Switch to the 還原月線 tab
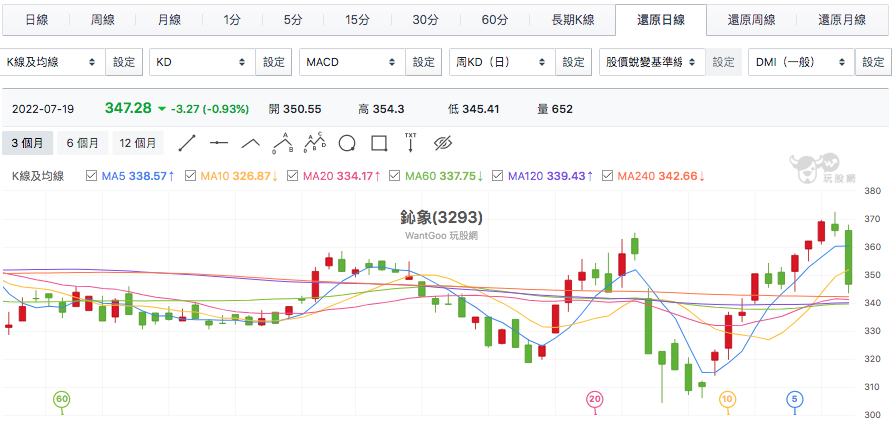 tap(842, 20)
